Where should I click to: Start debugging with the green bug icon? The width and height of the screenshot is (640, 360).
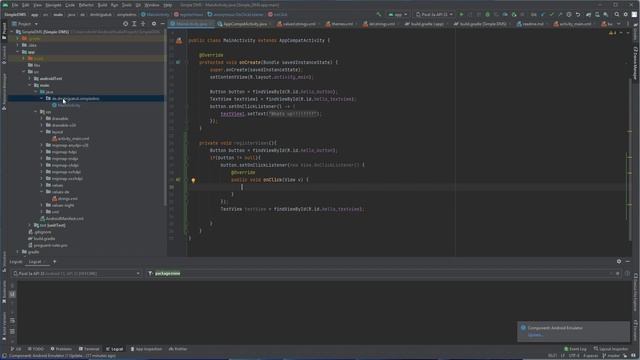(x=487, y=14)
